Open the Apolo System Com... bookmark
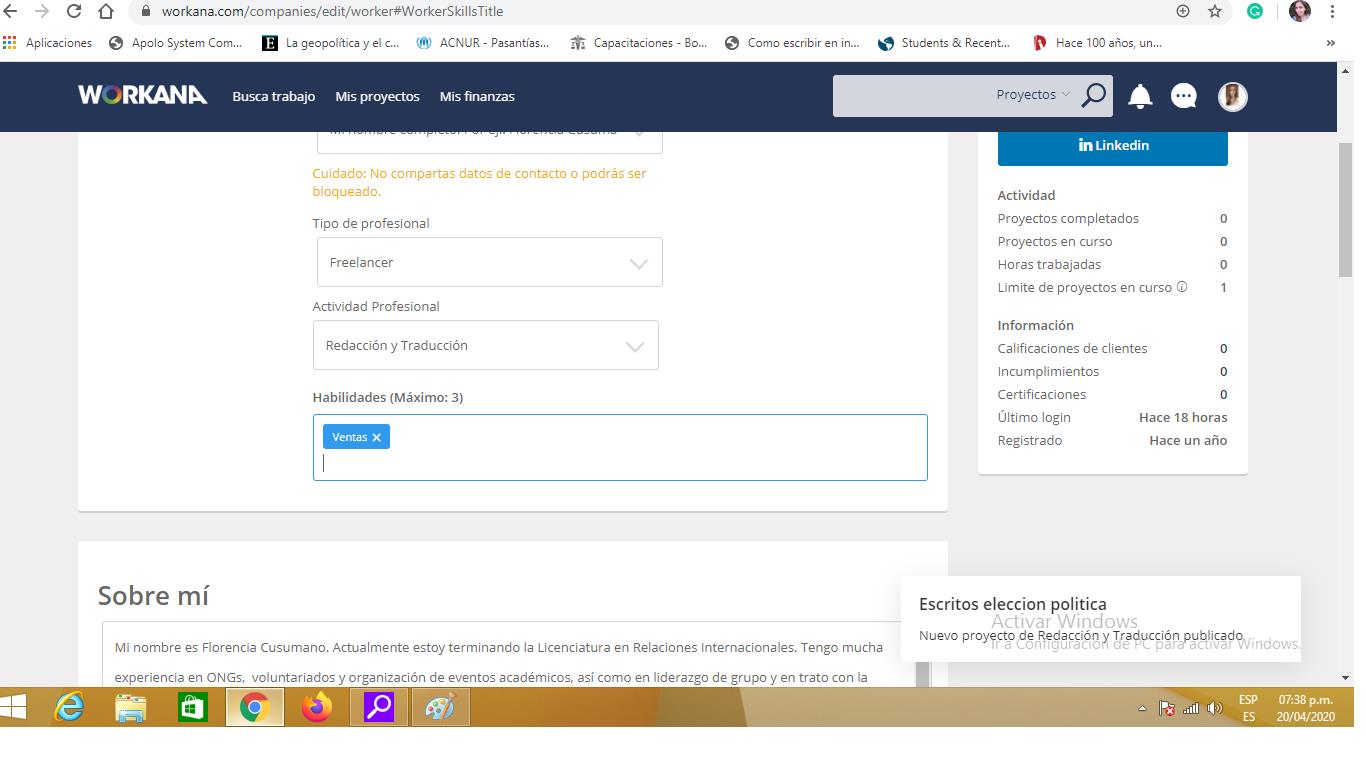Screen dimensions: 1366x768 [175, 43]
